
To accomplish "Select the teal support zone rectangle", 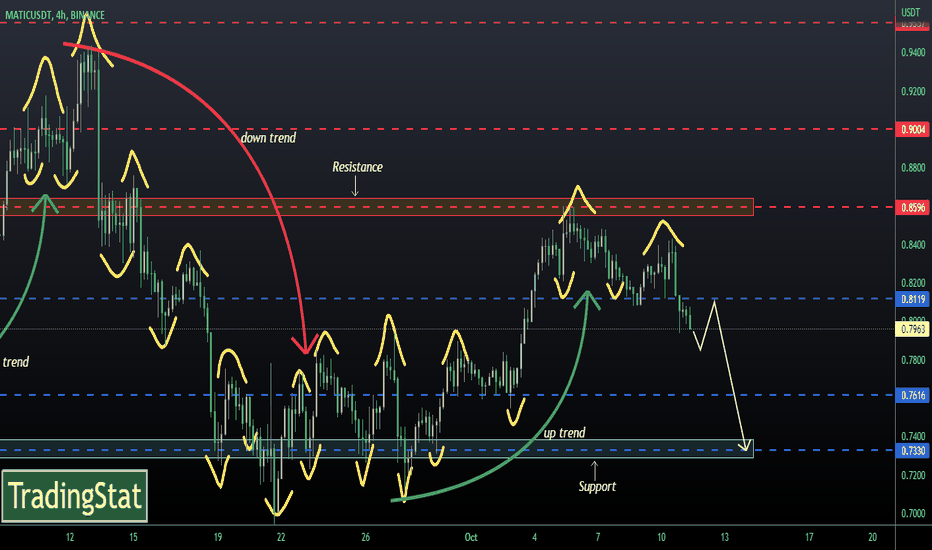I will click(377, 449).
